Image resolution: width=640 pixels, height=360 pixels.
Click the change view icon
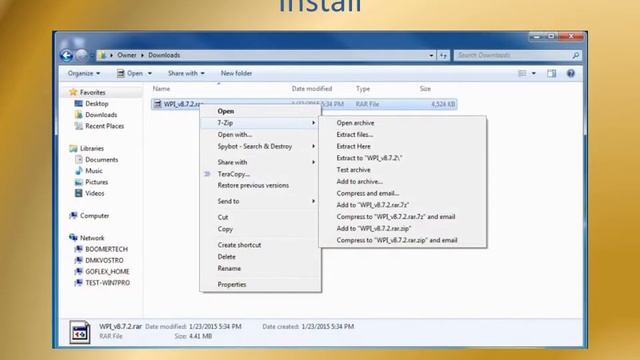522,73
